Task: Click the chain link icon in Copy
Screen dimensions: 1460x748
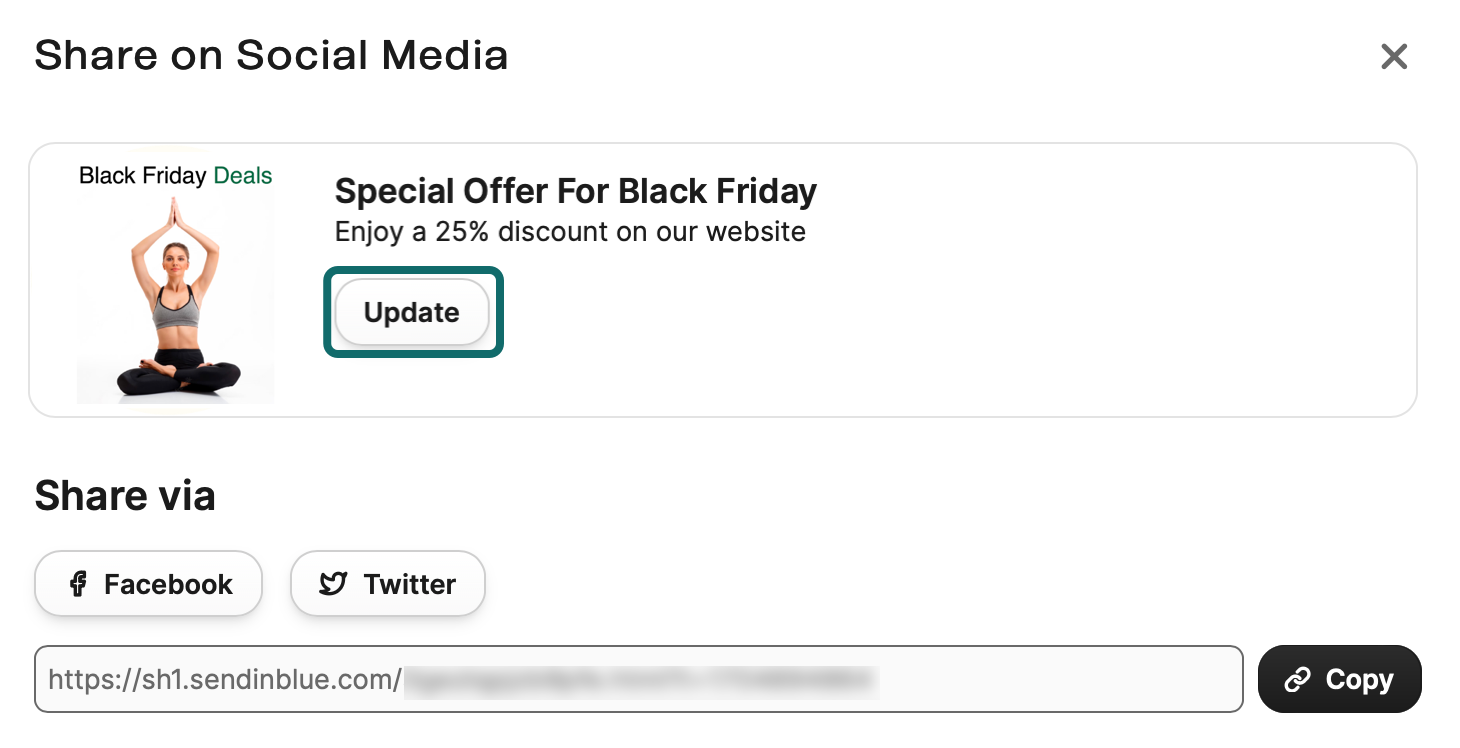Action: click(x=1297, y=680)
